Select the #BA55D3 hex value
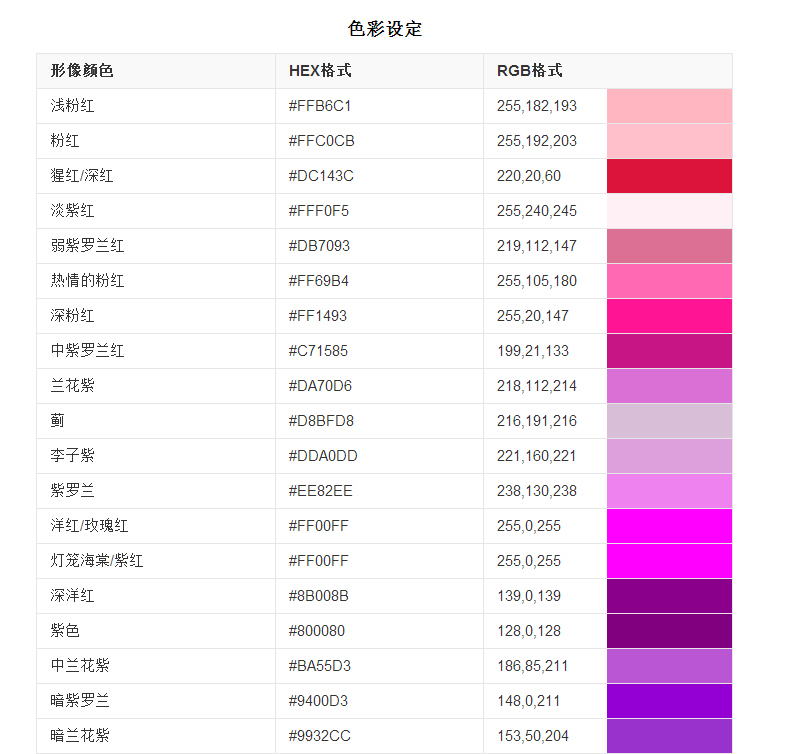This screenshot has height=754, width=803. pos(320,666)
